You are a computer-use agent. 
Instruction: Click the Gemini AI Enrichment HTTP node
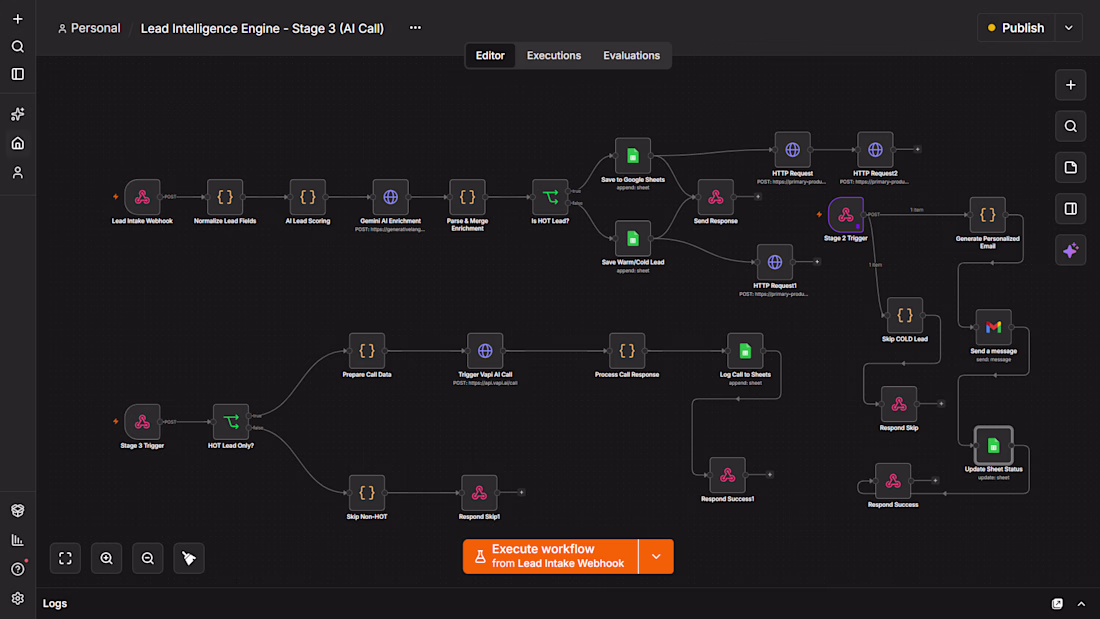[x=391, y=197]
